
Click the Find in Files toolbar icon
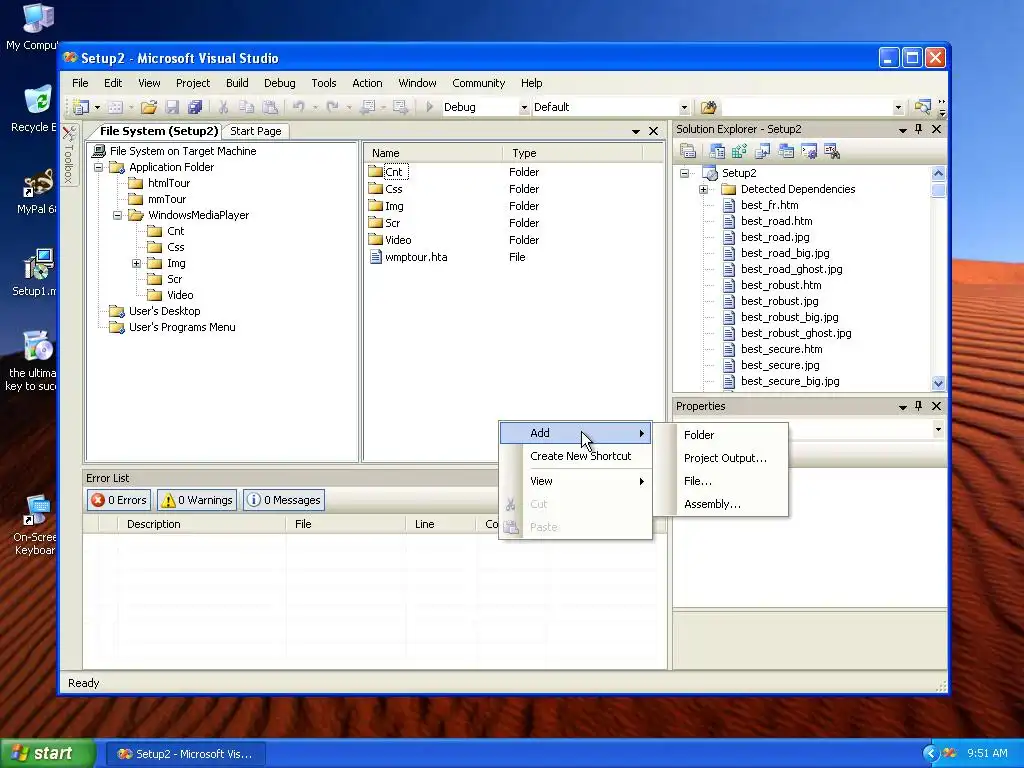click(709, 107)
